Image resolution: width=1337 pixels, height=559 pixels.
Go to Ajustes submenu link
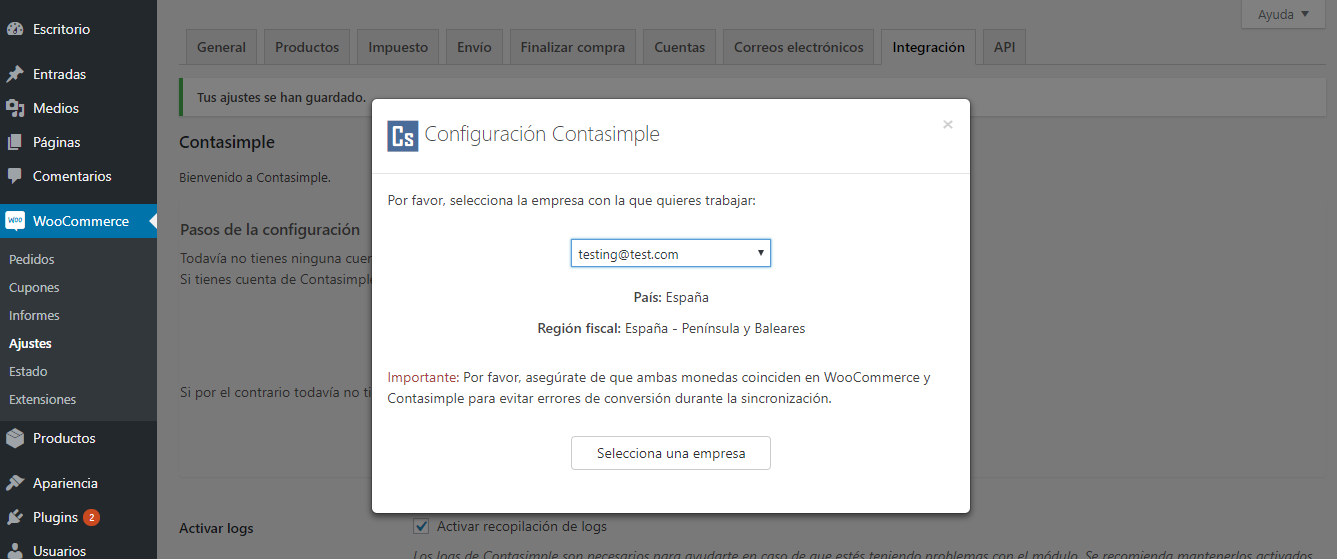tap(30, 343)
